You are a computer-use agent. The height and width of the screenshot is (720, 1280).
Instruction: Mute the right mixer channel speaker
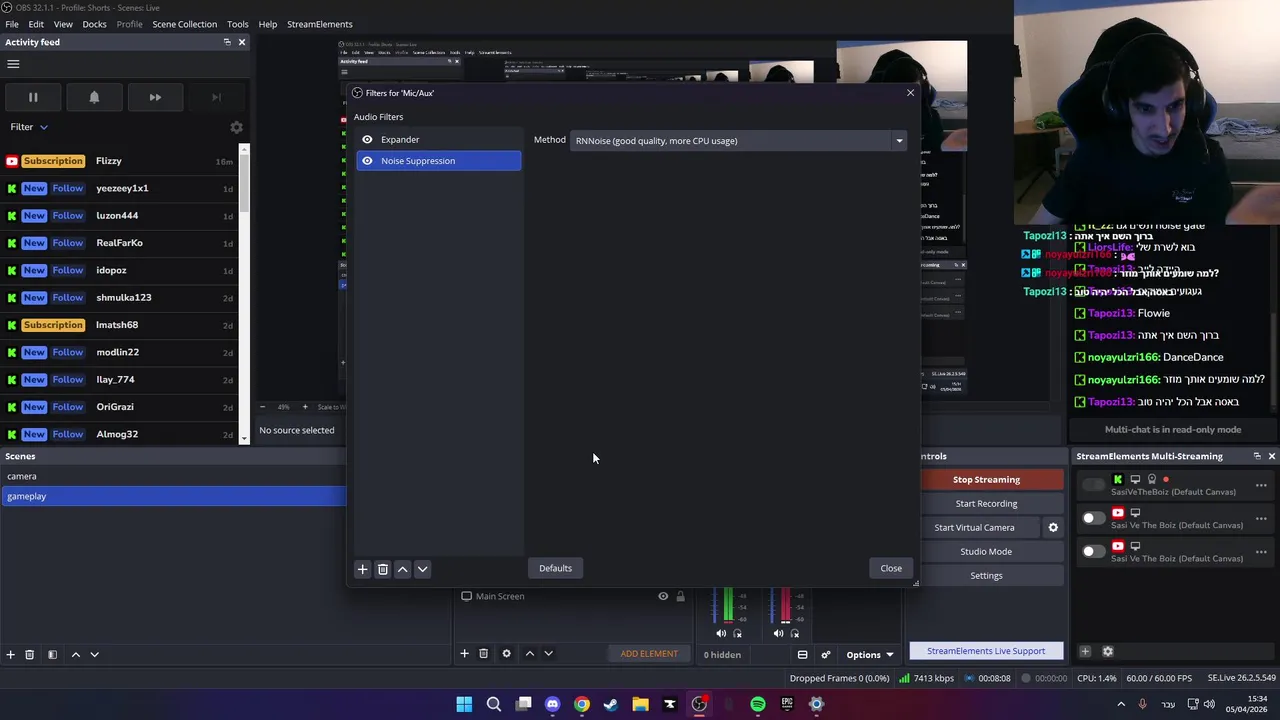coord(778,633)
